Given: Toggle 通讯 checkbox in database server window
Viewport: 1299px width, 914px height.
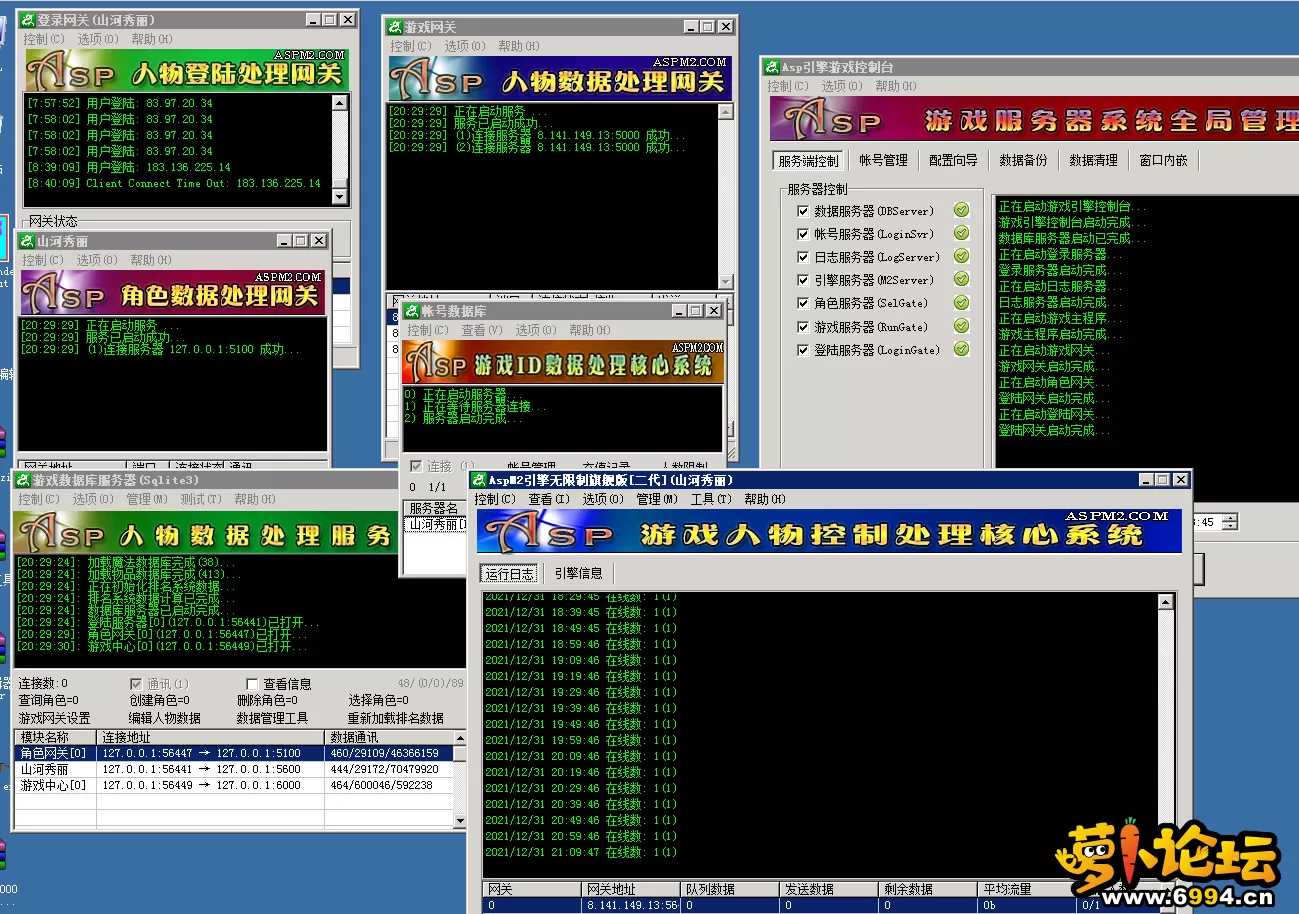Looking at the screenshot, I should tap(137, 684).
